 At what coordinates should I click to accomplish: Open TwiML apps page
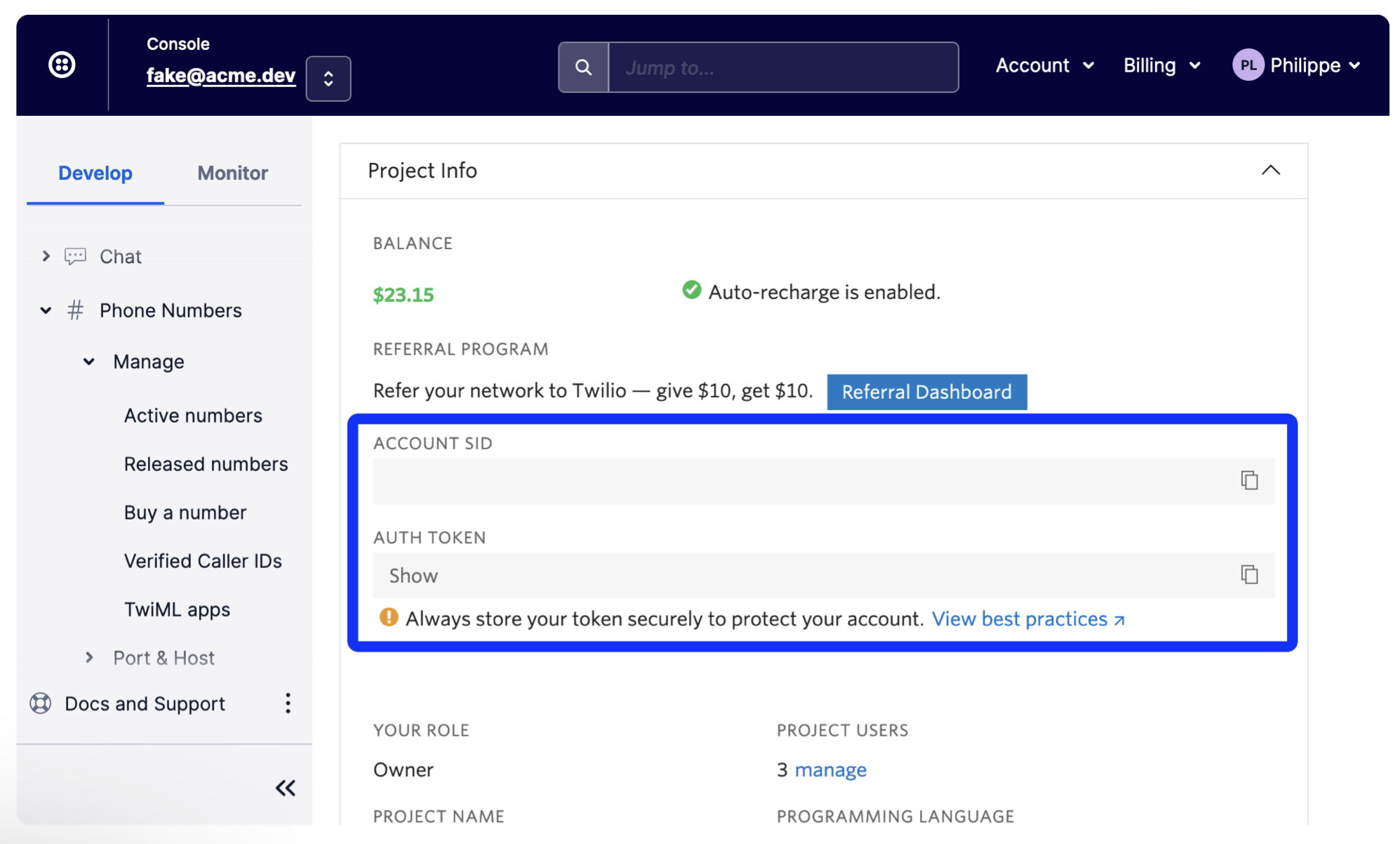tap(177, 609)
